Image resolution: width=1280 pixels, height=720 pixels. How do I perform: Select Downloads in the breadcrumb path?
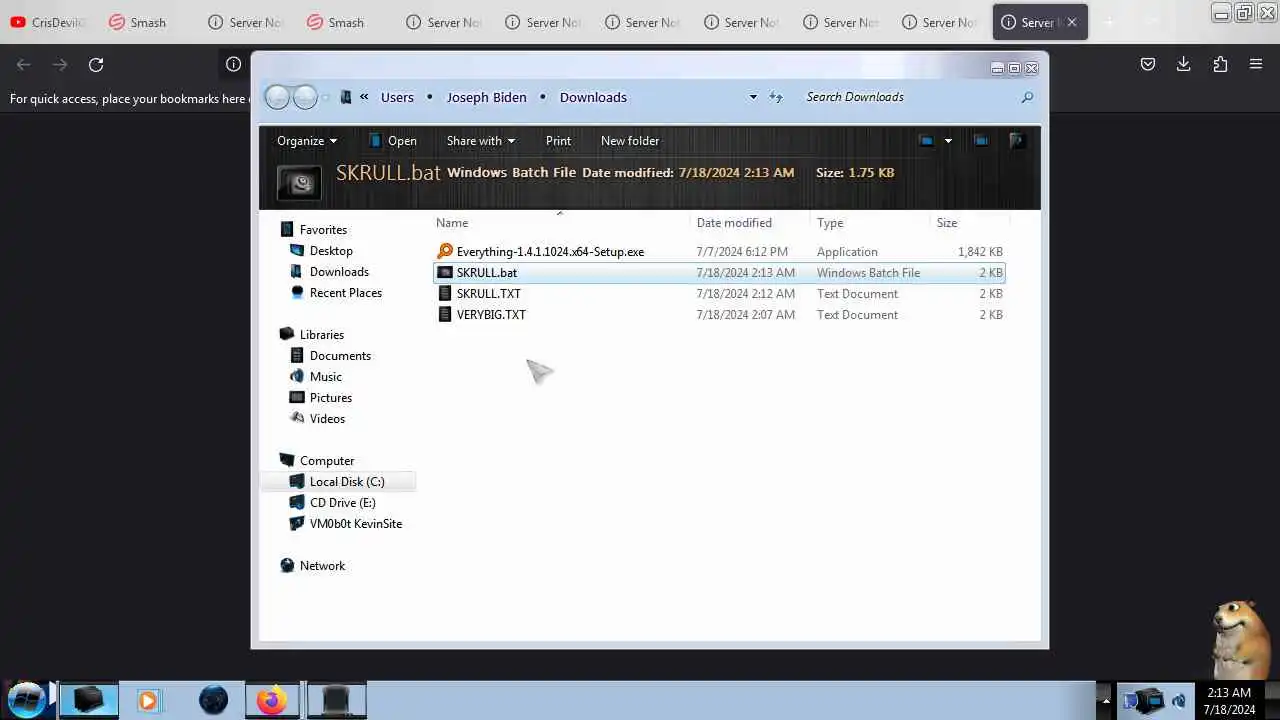[x=593, y=97]
